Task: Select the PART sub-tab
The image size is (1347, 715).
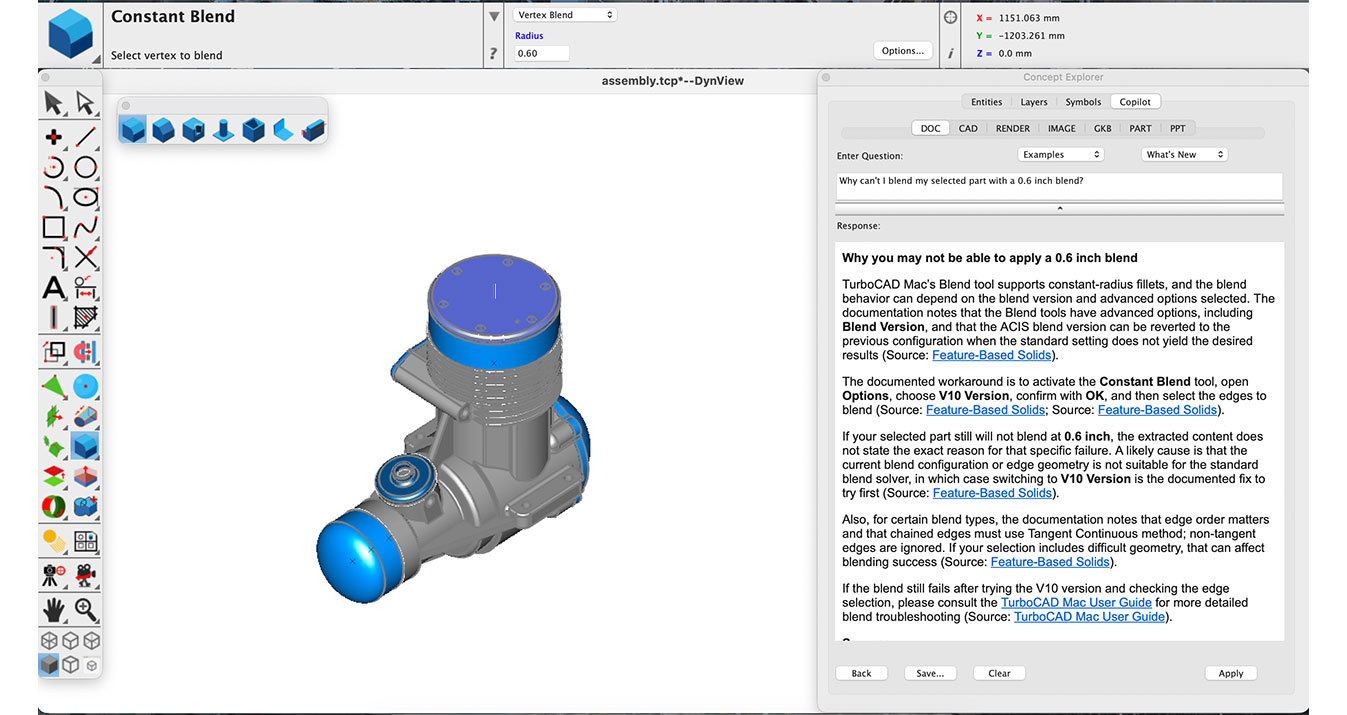Action: pos(1141,128)
